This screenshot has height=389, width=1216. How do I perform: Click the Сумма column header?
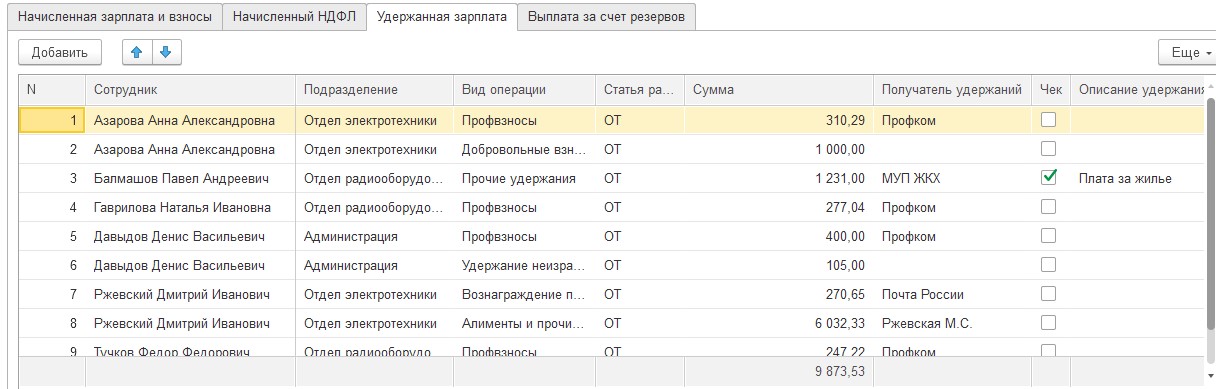point(779,89)
